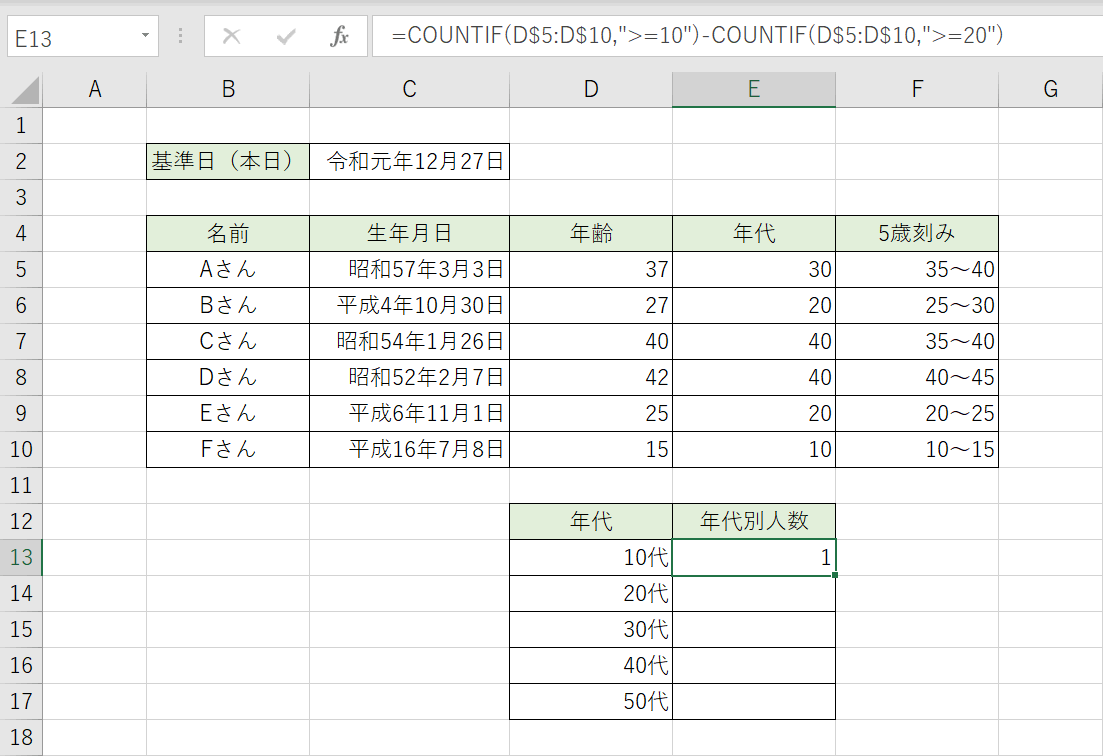Click the cell containing 令和元年12月27日

[x=408, y=161]
